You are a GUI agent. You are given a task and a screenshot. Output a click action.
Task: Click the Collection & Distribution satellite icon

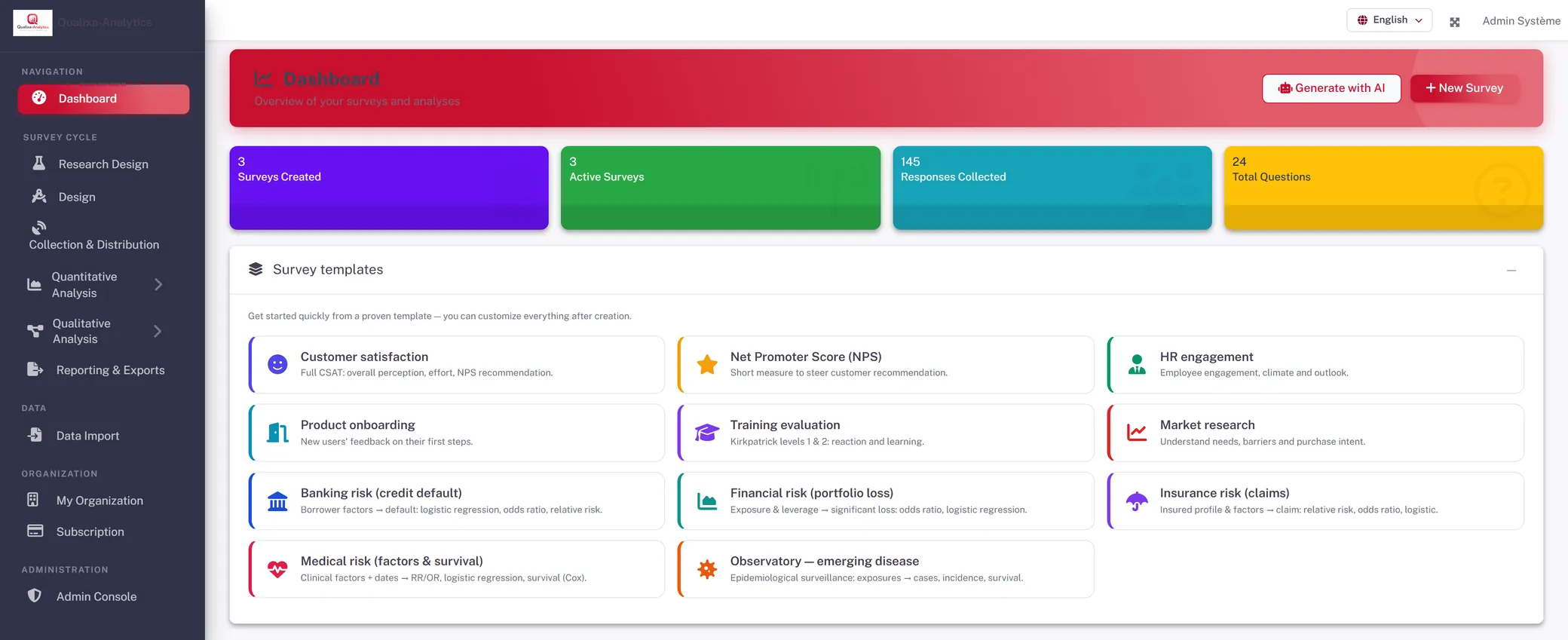coord(39,228)
